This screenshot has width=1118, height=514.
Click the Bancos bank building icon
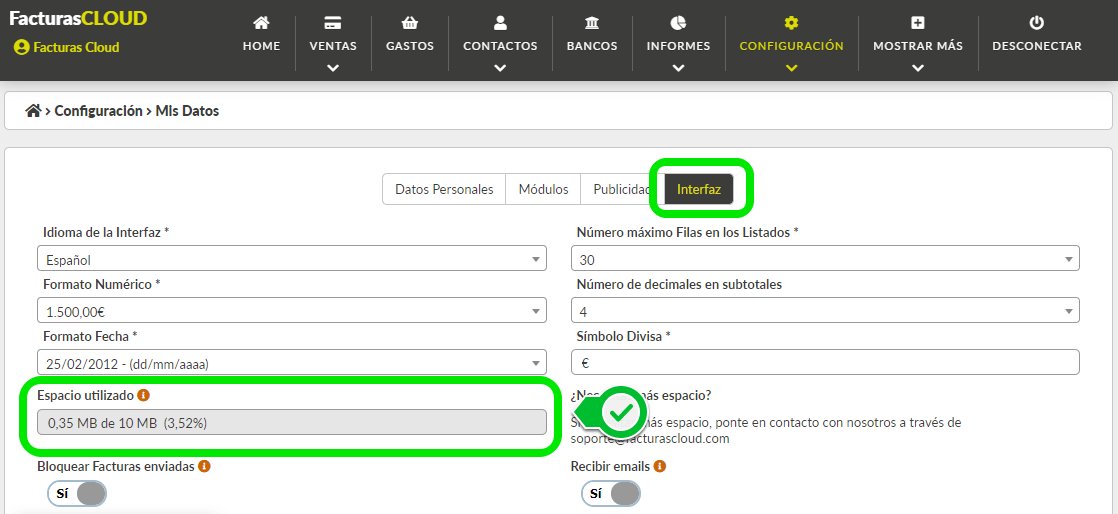(x=592, y=24)
